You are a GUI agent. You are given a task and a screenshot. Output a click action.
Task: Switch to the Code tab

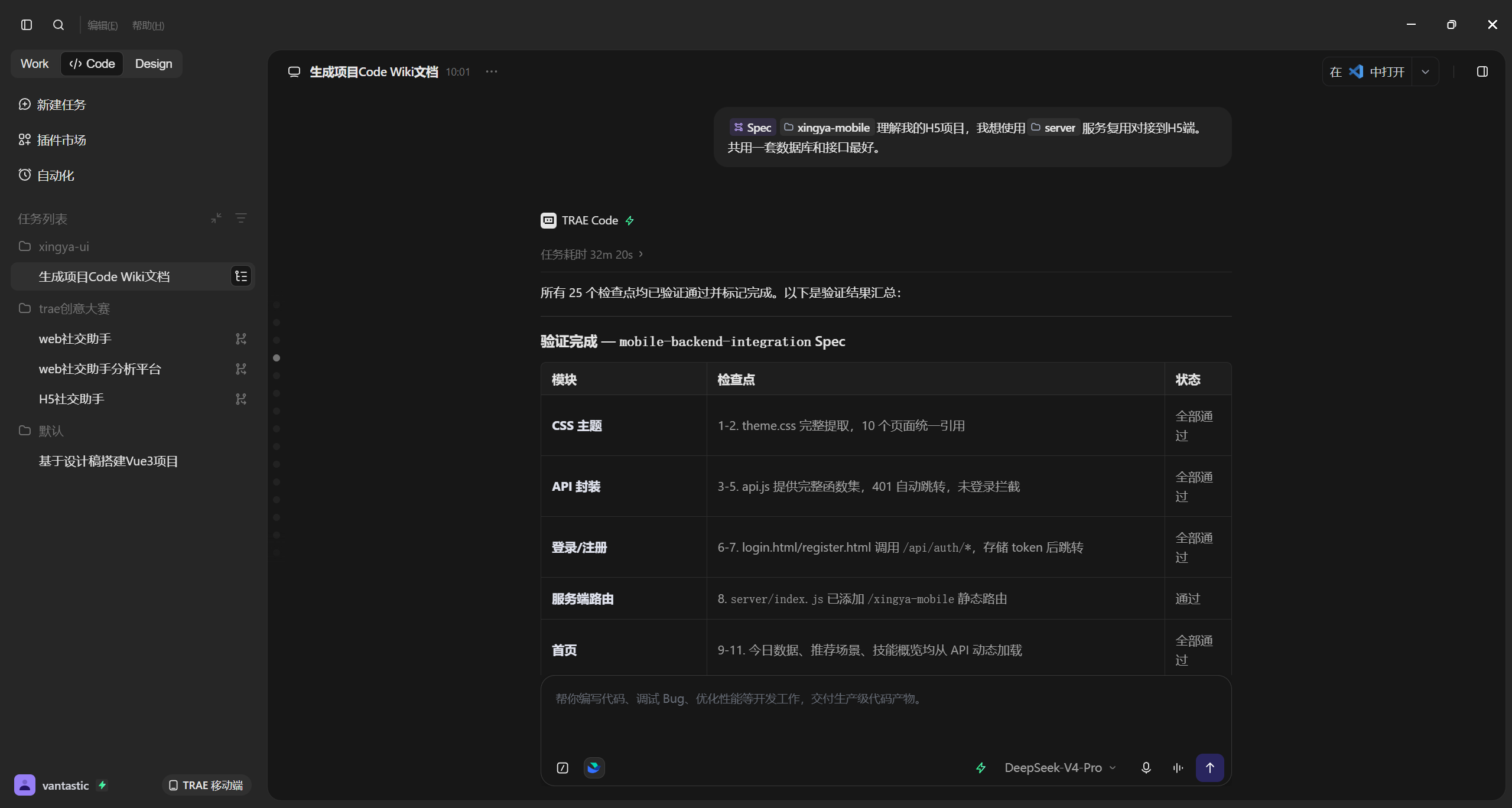click(92, 64)
